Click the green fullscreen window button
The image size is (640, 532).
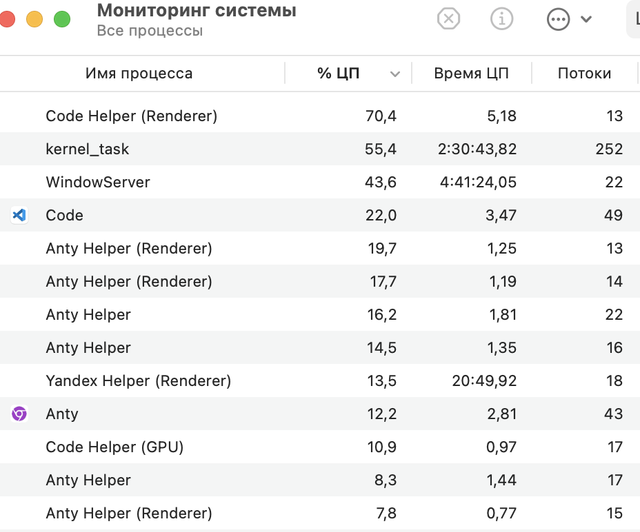point(62,19)
